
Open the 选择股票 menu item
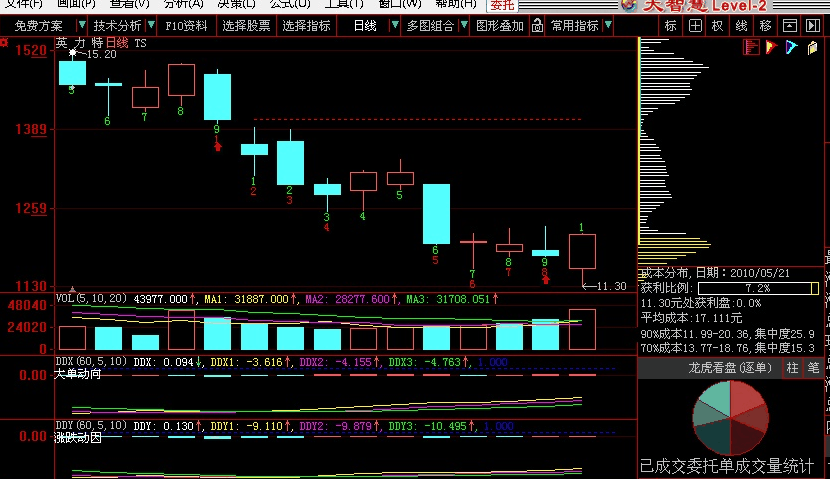[x=246, y=25]
